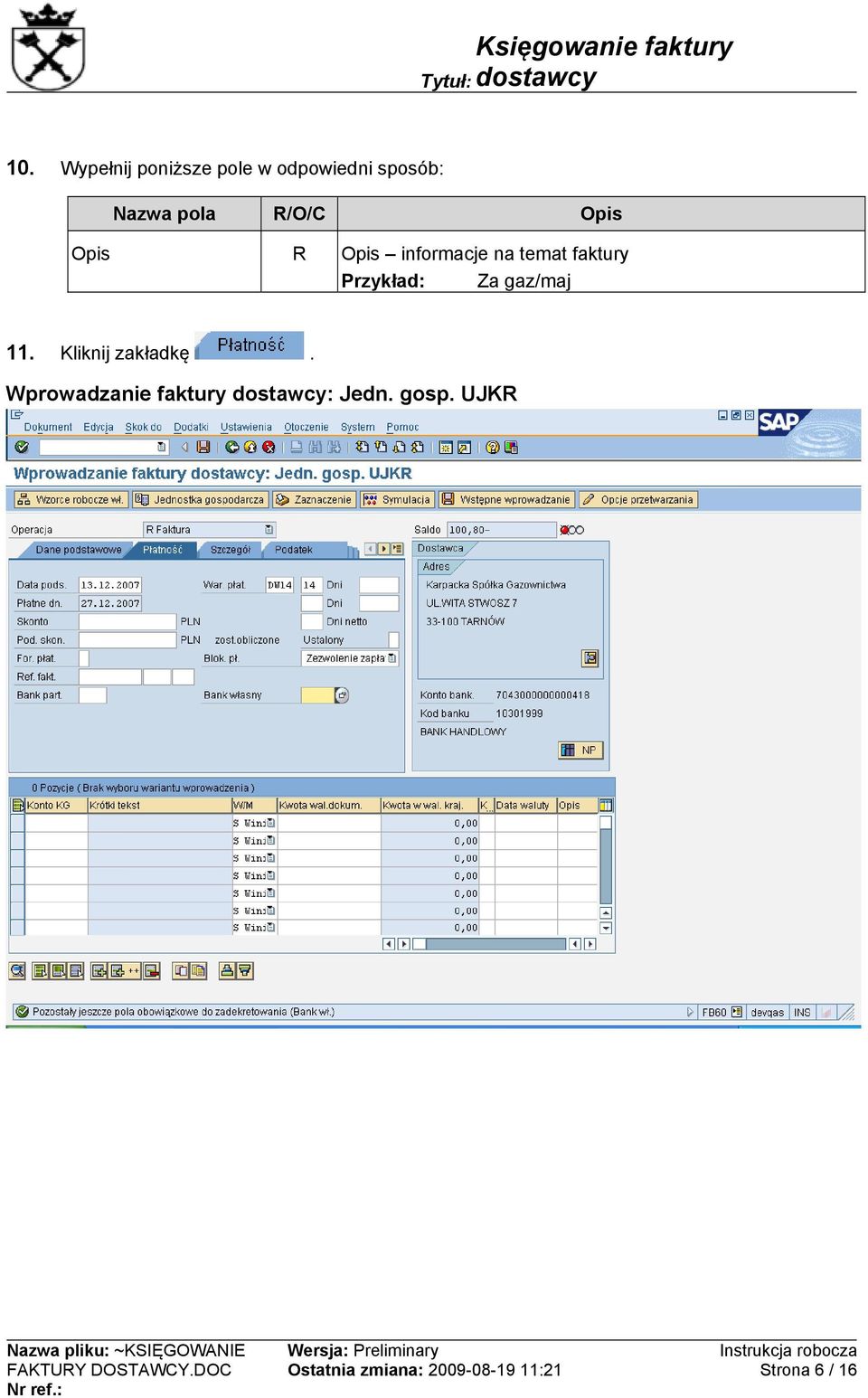Click the table scroll down arrow
This screenshot has height=1398, width=868.
(x=606, y=928)
